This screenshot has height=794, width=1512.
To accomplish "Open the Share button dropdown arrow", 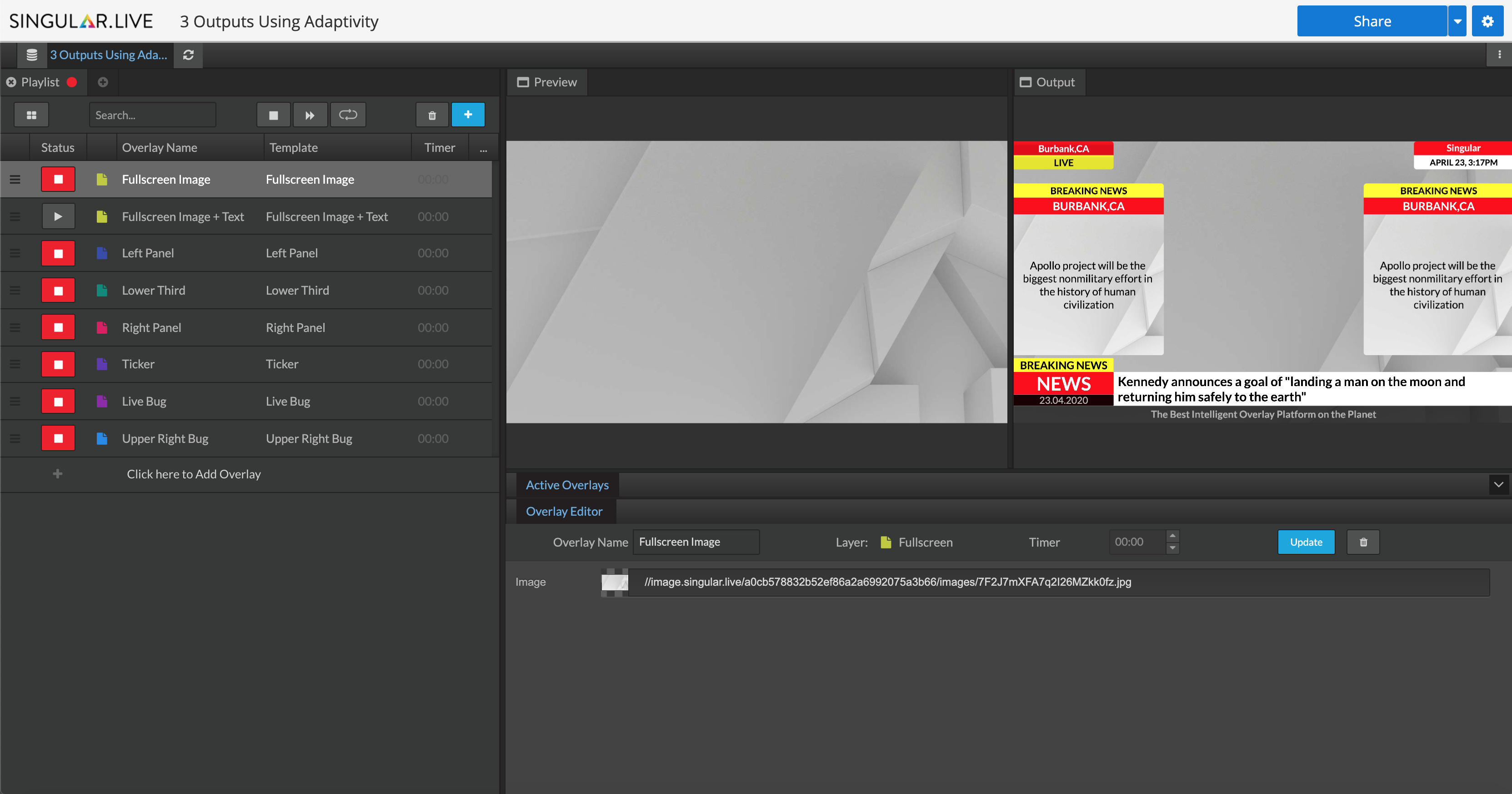I will point(1457,21).
